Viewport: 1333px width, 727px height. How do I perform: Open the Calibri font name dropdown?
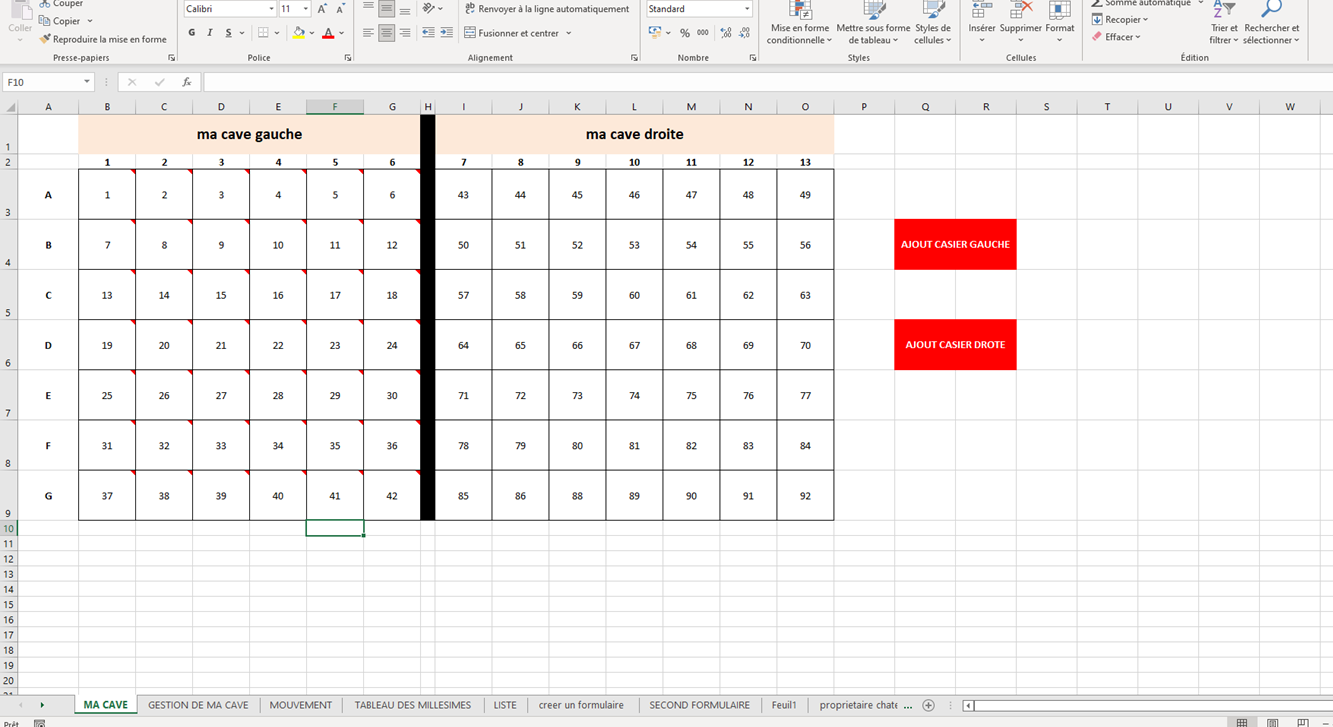coord(271,9)
